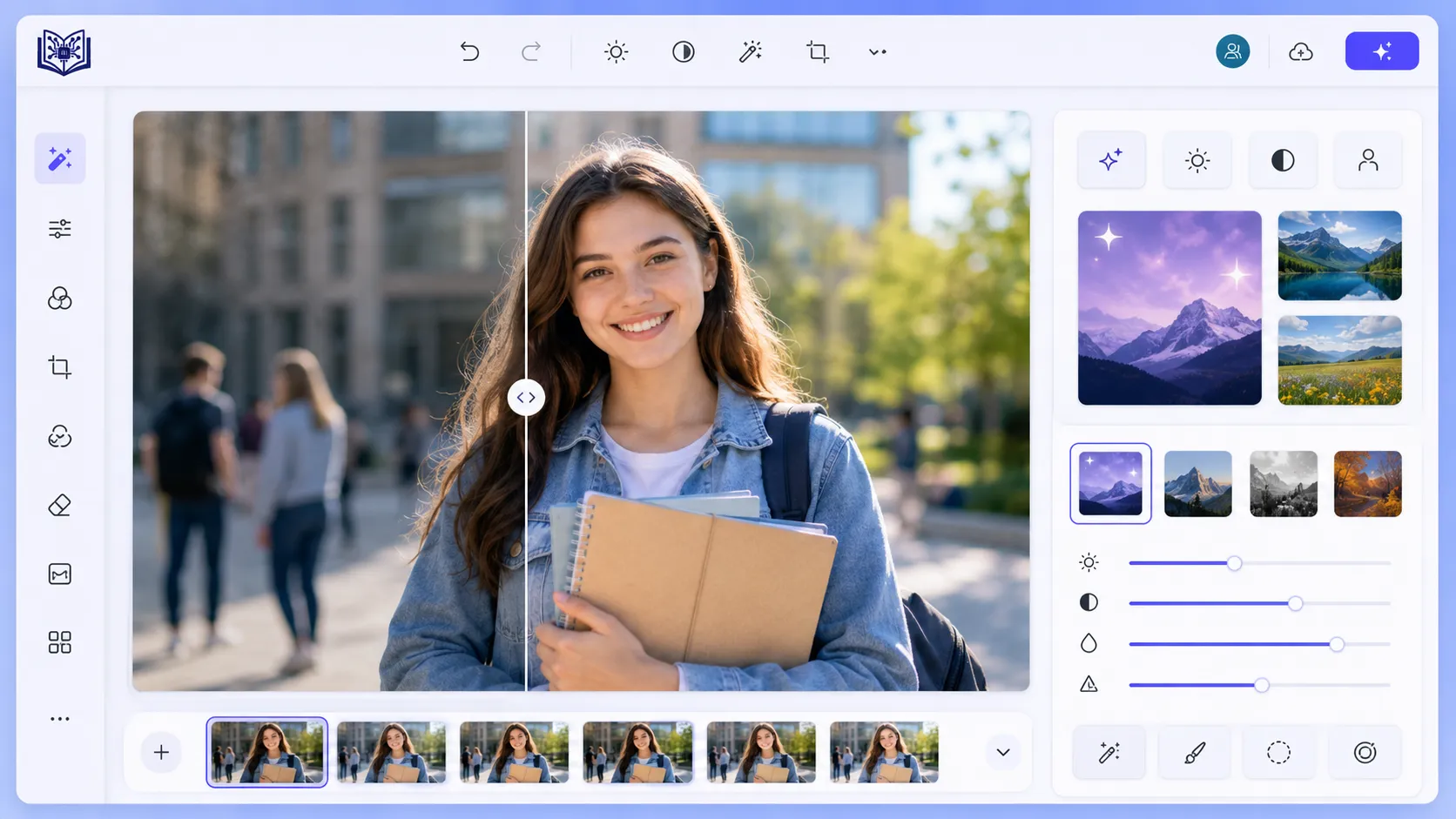Click the magic wand button in bottom-right panel
This screenshot has width=1456, height=819.
(1109, 753)
